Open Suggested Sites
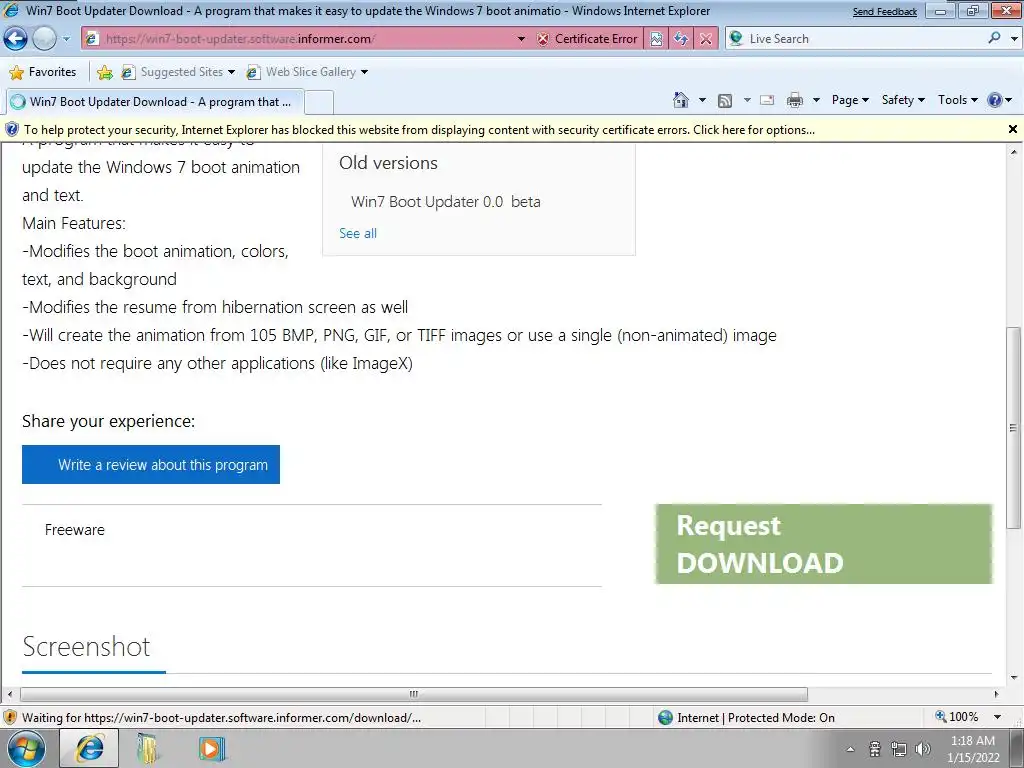1024x768 pixels. point(173,72)
